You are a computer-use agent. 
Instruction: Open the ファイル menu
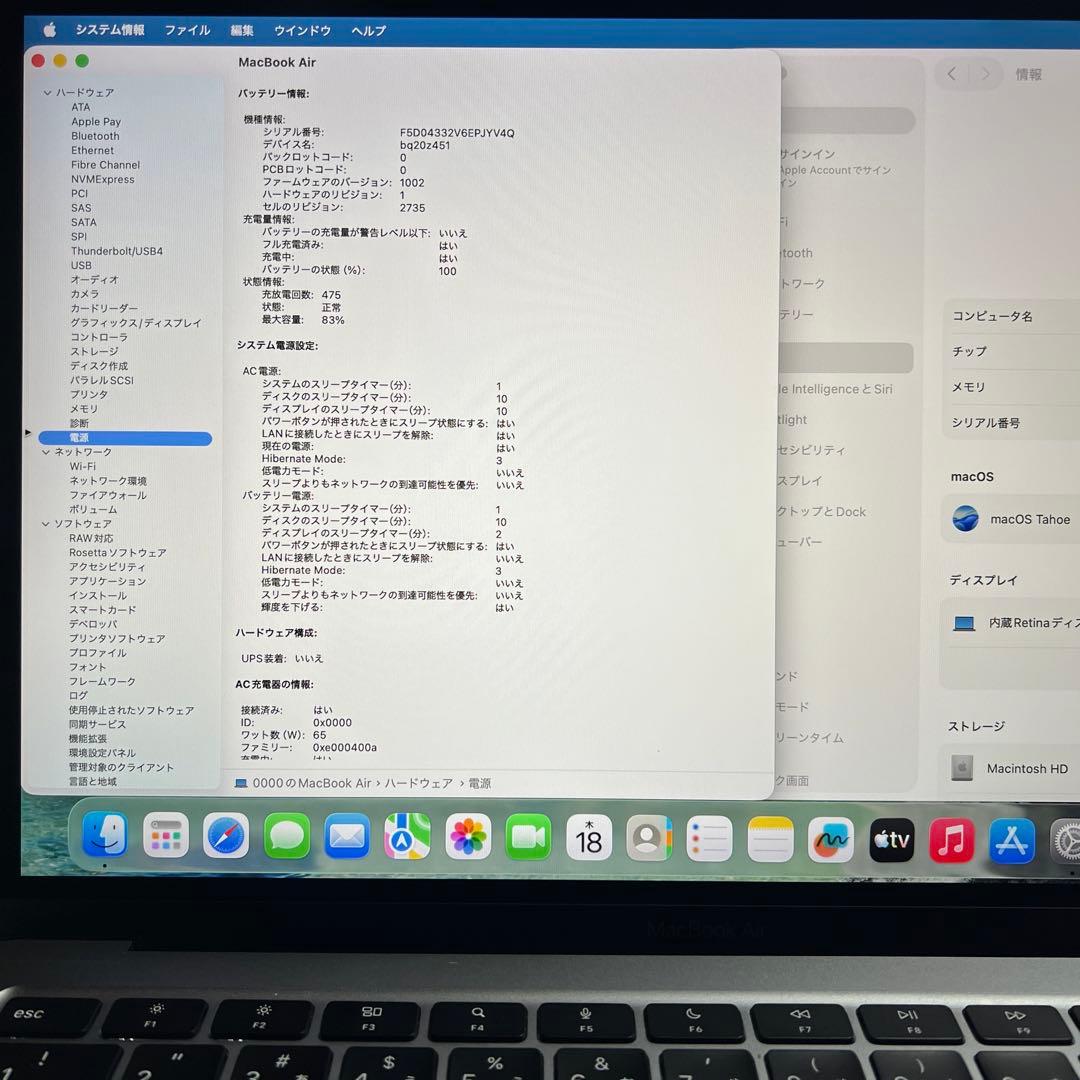coord(187,31)
